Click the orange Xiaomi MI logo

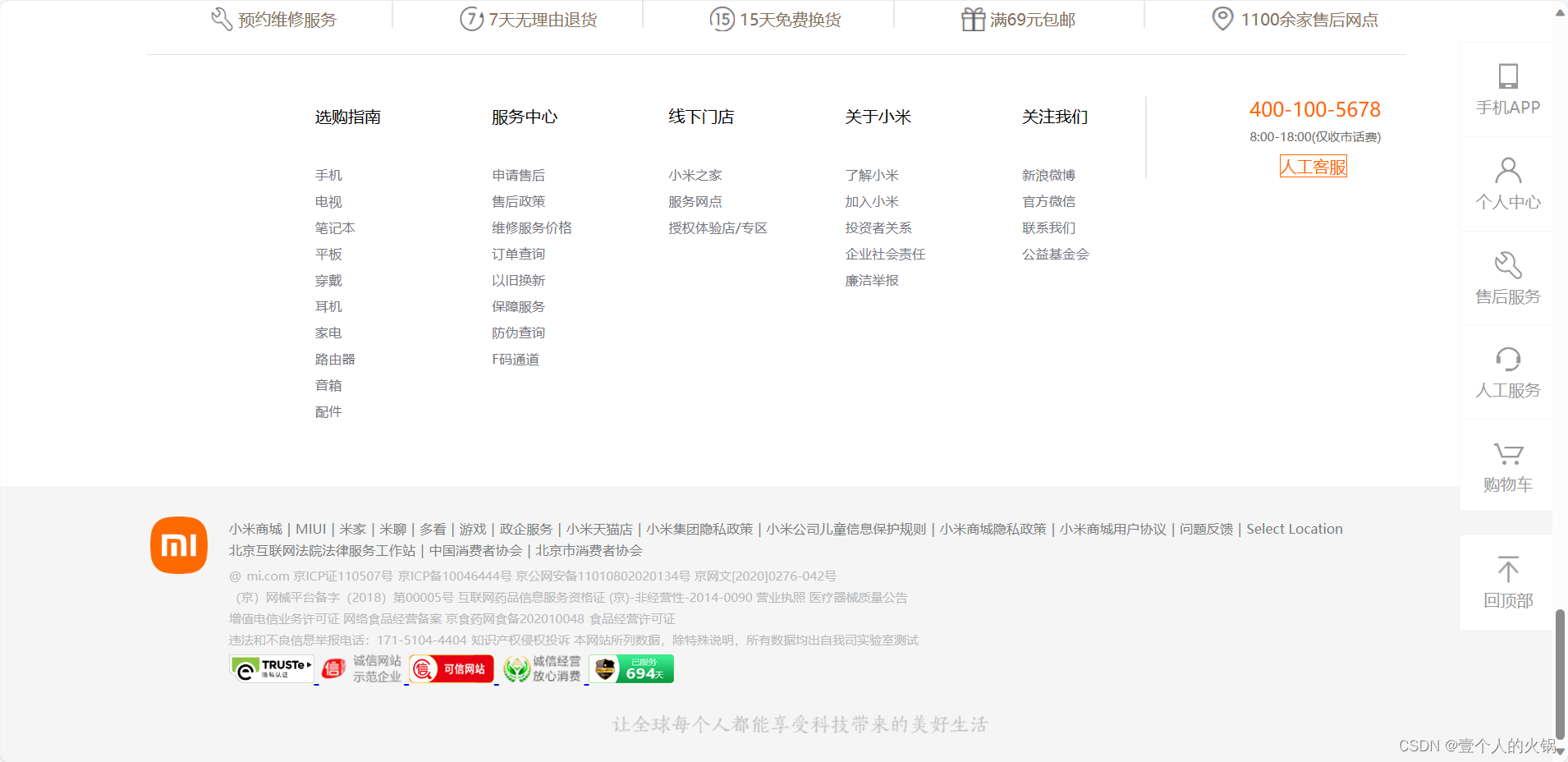click(179, 545)
